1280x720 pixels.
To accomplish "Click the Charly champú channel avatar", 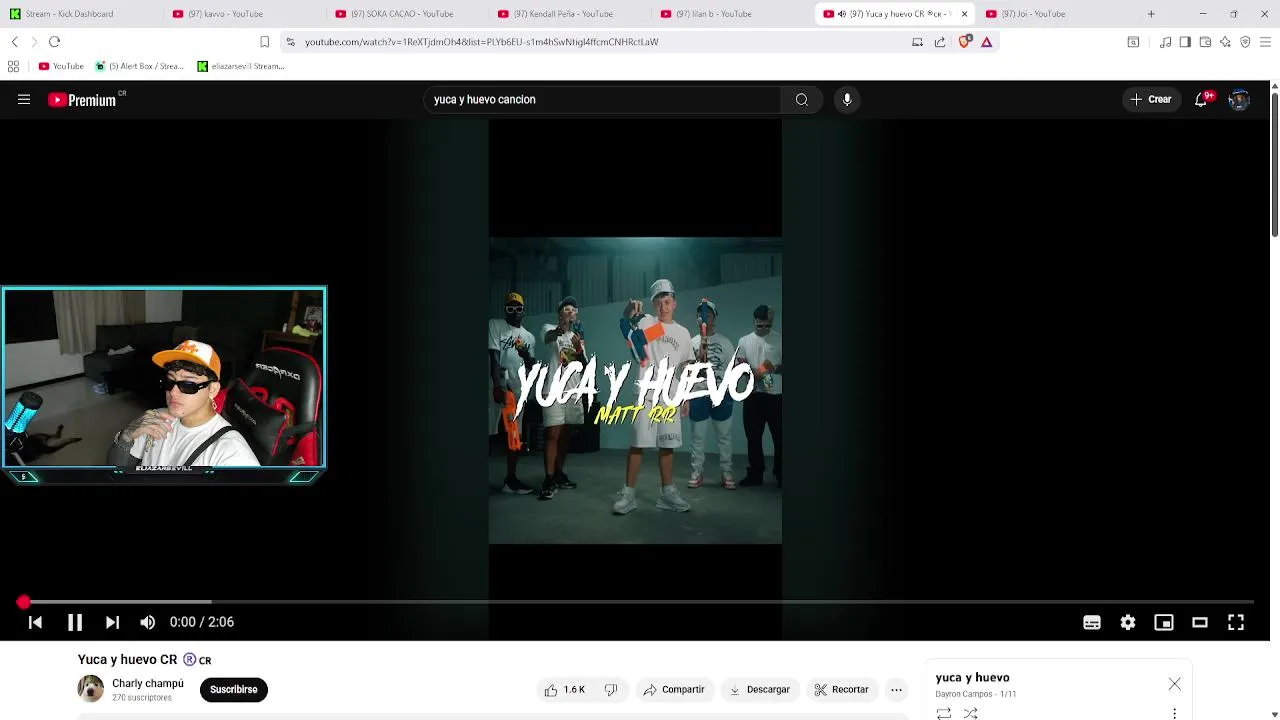I will (x=91, y=689).
